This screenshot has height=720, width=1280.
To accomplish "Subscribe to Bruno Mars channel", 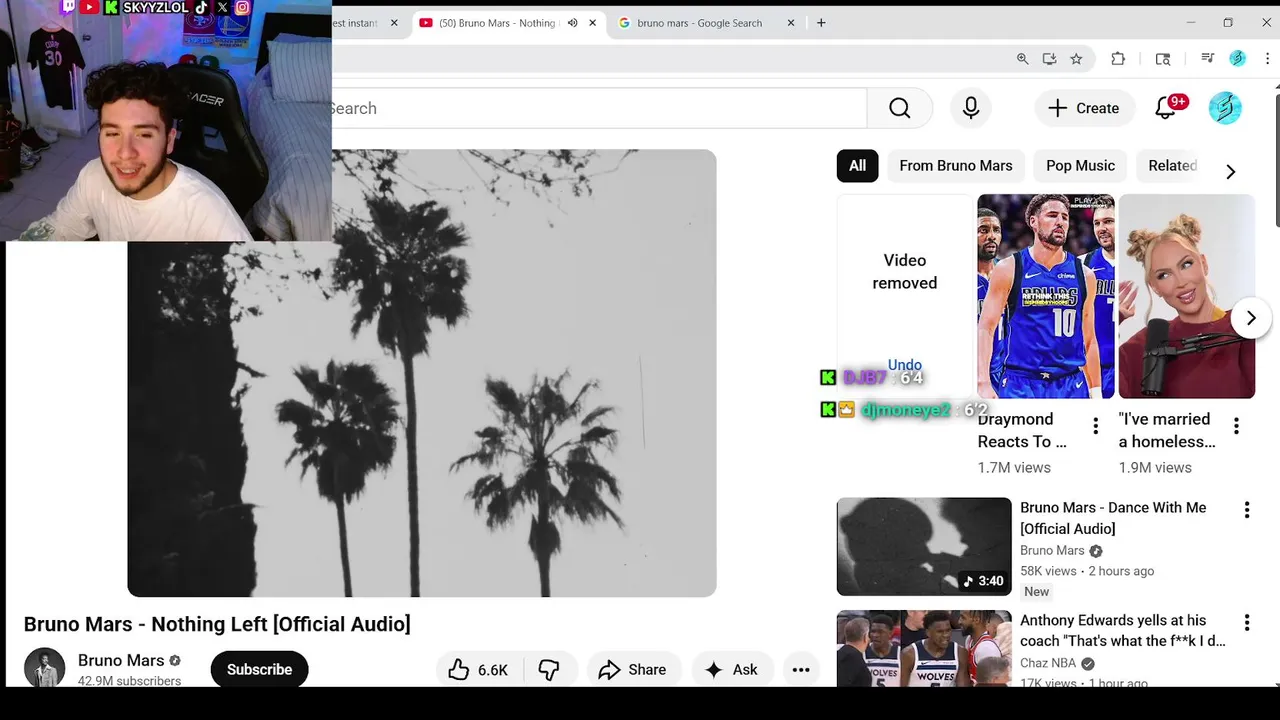I will click(x=259, y=670).
